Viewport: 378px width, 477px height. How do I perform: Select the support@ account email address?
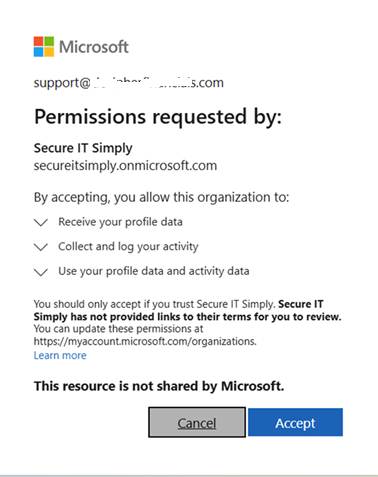click(x=129, y=83)
